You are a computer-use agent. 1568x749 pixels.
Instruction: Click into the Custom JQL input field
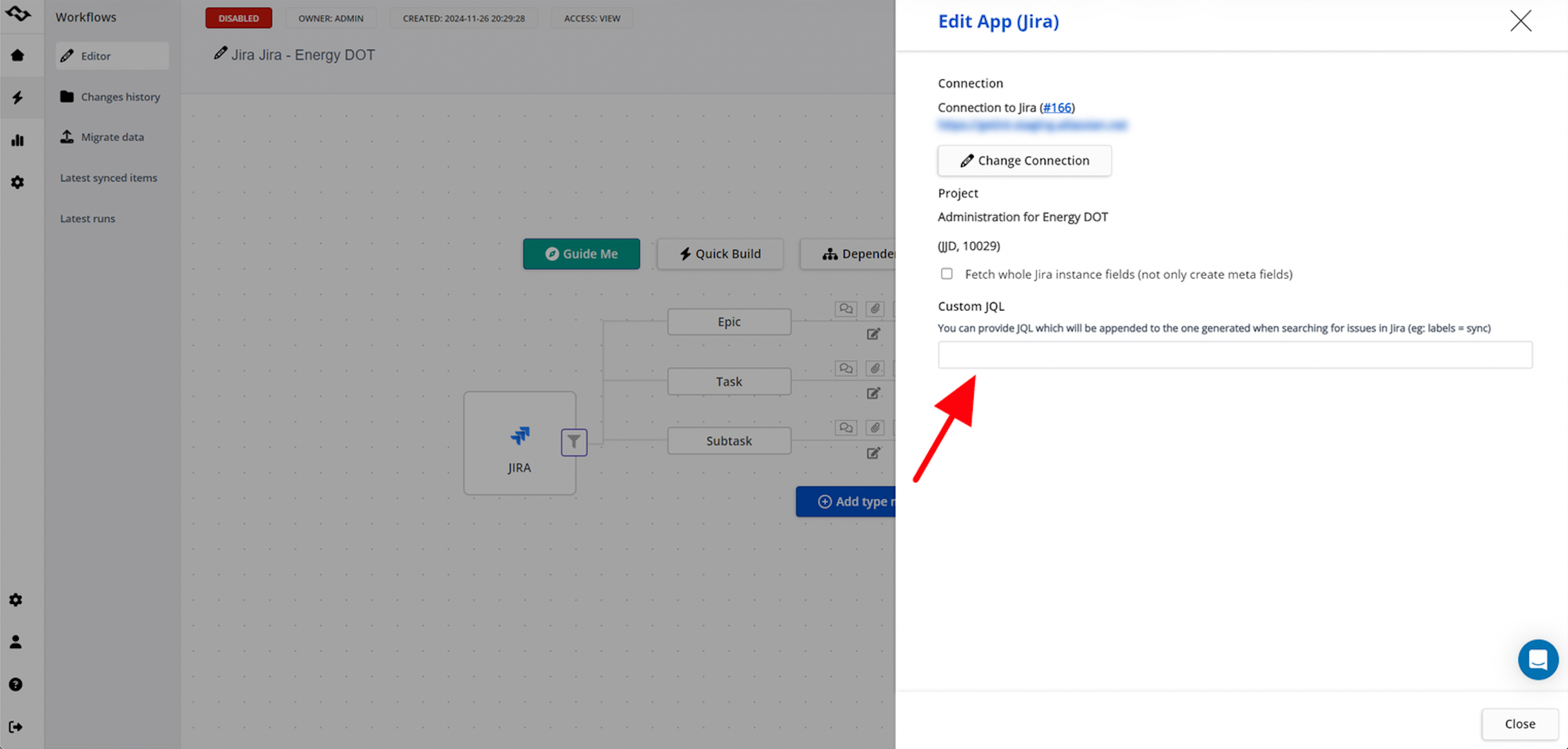coord(1234,355)
